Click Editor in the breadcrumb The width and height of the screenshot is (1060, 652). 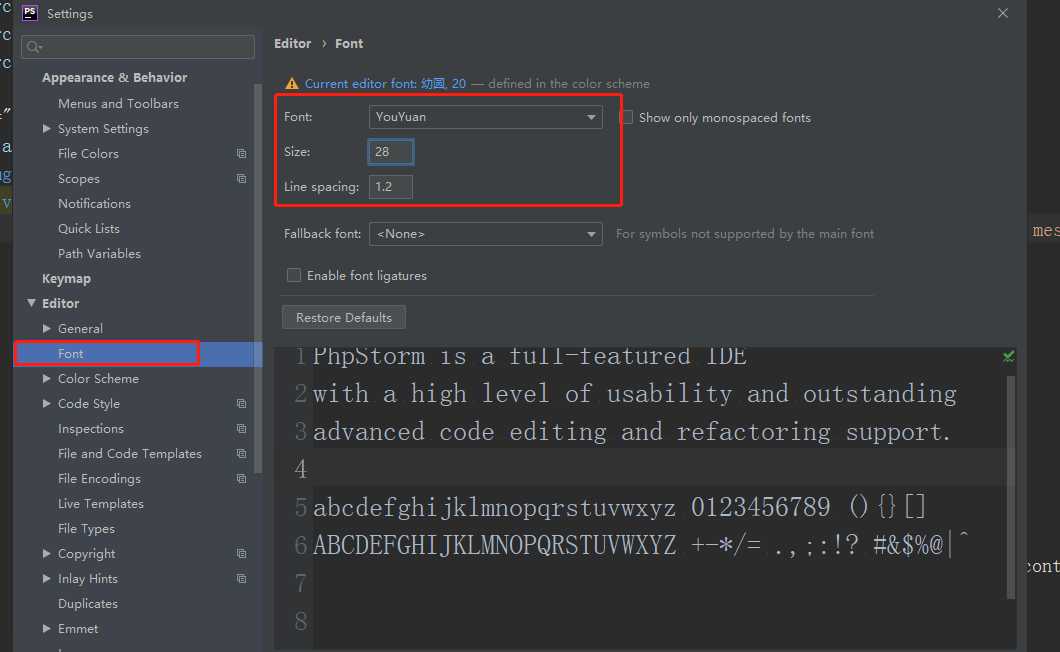[x=293, y=43]
